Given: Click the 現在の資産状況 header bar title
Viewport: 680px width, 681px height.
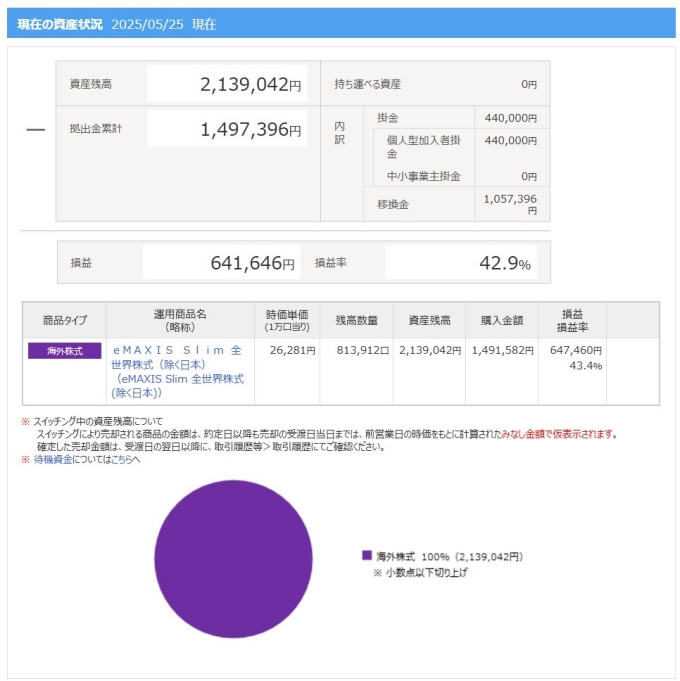Looking at the screenshot, I should tap(60, 24).
